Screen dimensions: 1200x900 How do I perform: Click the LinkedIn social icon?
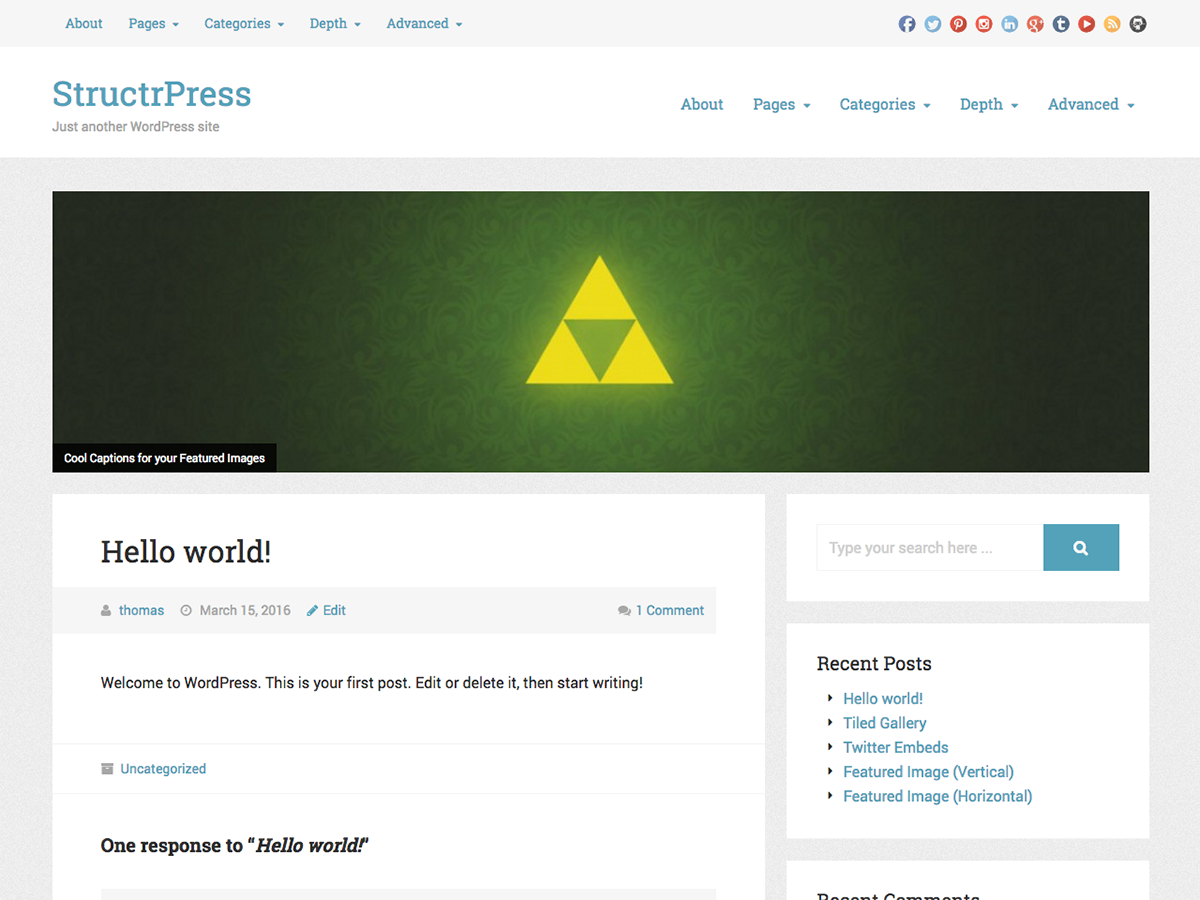[x=1010, y=24]
